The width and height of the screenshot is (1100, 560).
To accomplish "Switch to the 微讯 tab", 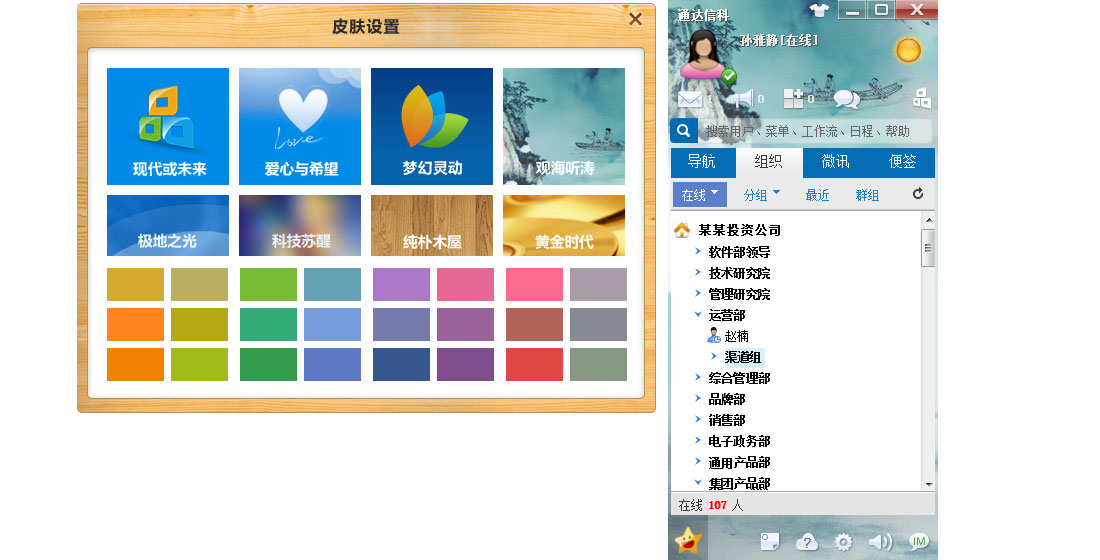I will point(835,162).
